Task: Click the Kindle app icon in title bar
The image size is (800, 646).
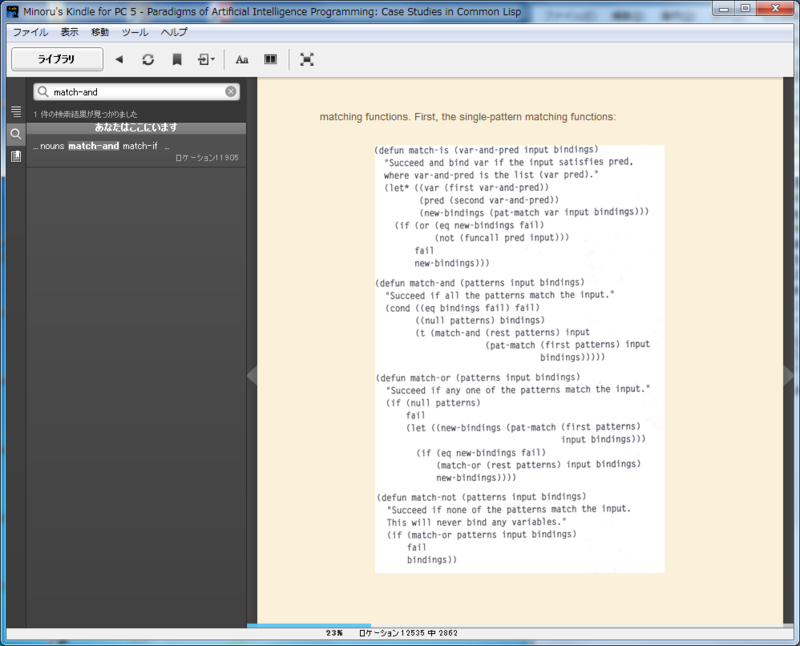Action: (x=13, y=11)
